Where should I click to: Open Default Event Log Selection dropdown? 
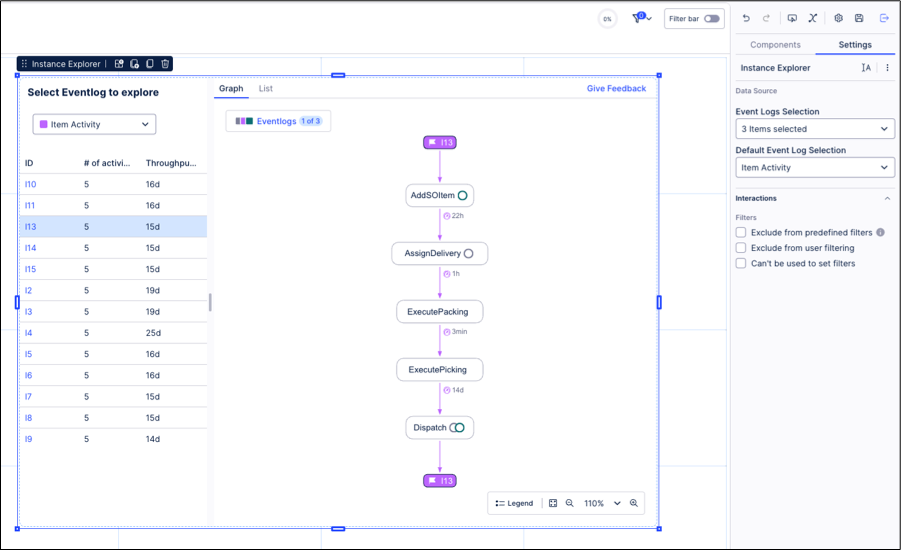pyautogui.click(x=815, y=167)
